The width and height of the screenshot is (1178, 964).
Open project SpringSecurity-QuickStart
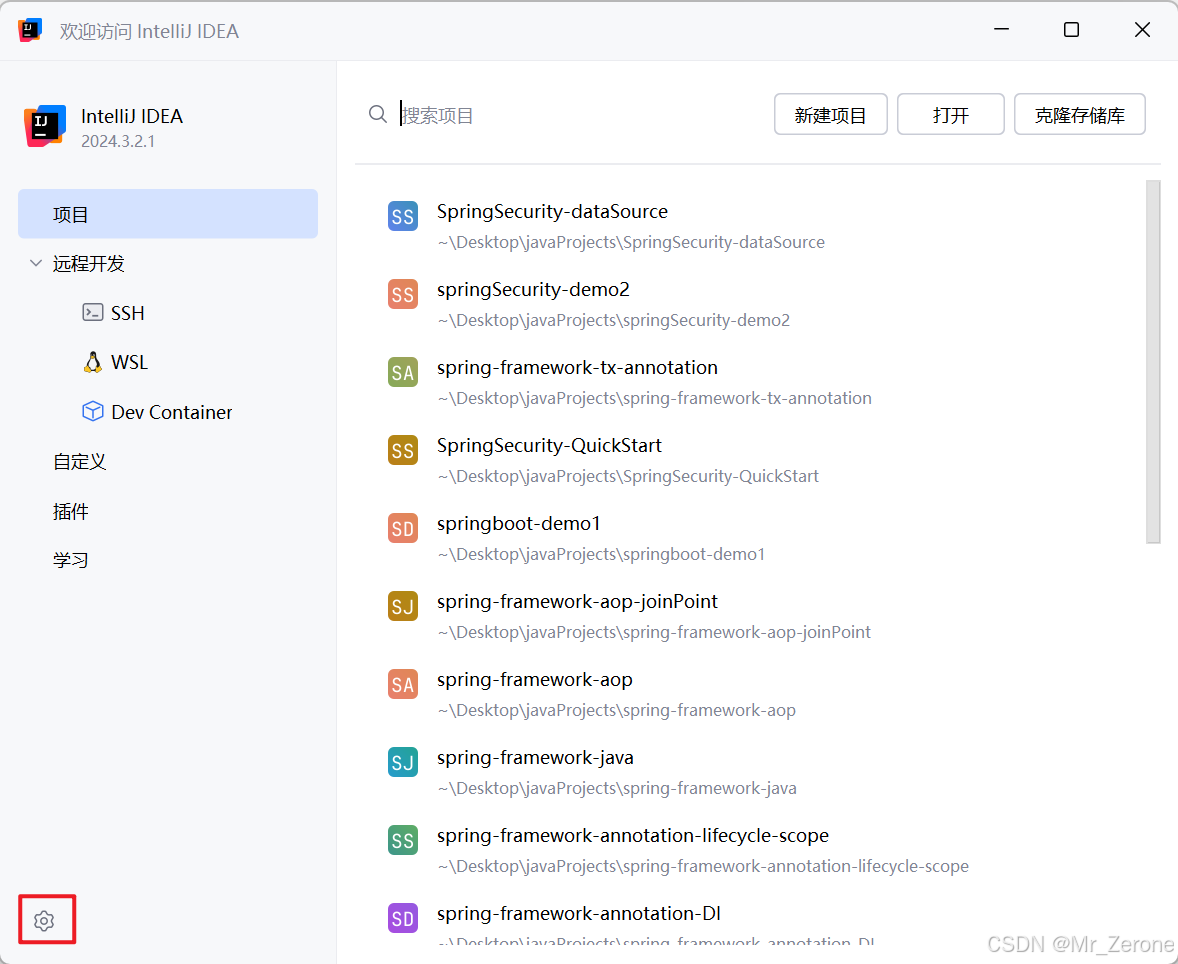pyautogui.click(x=549, y=446)
